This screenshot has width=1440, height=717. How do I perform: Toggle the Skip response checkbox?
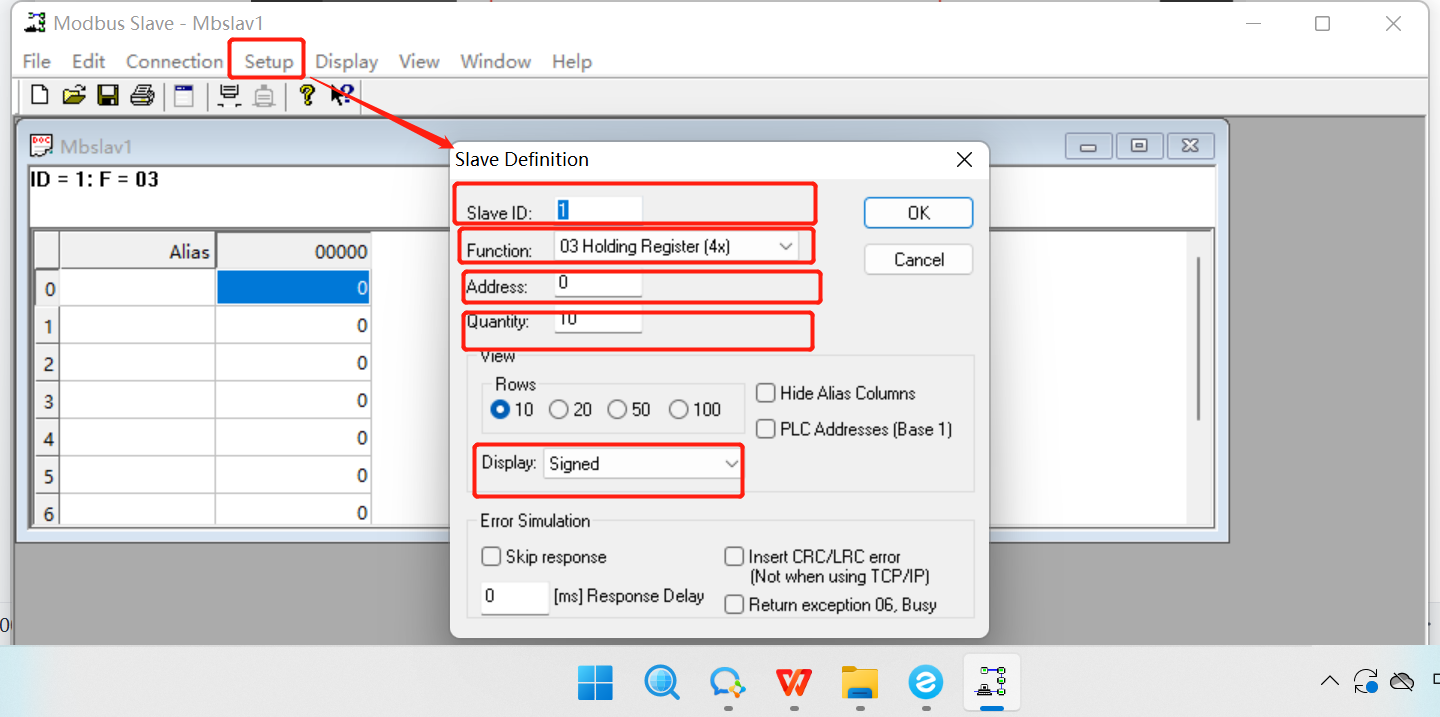(491, 557)
